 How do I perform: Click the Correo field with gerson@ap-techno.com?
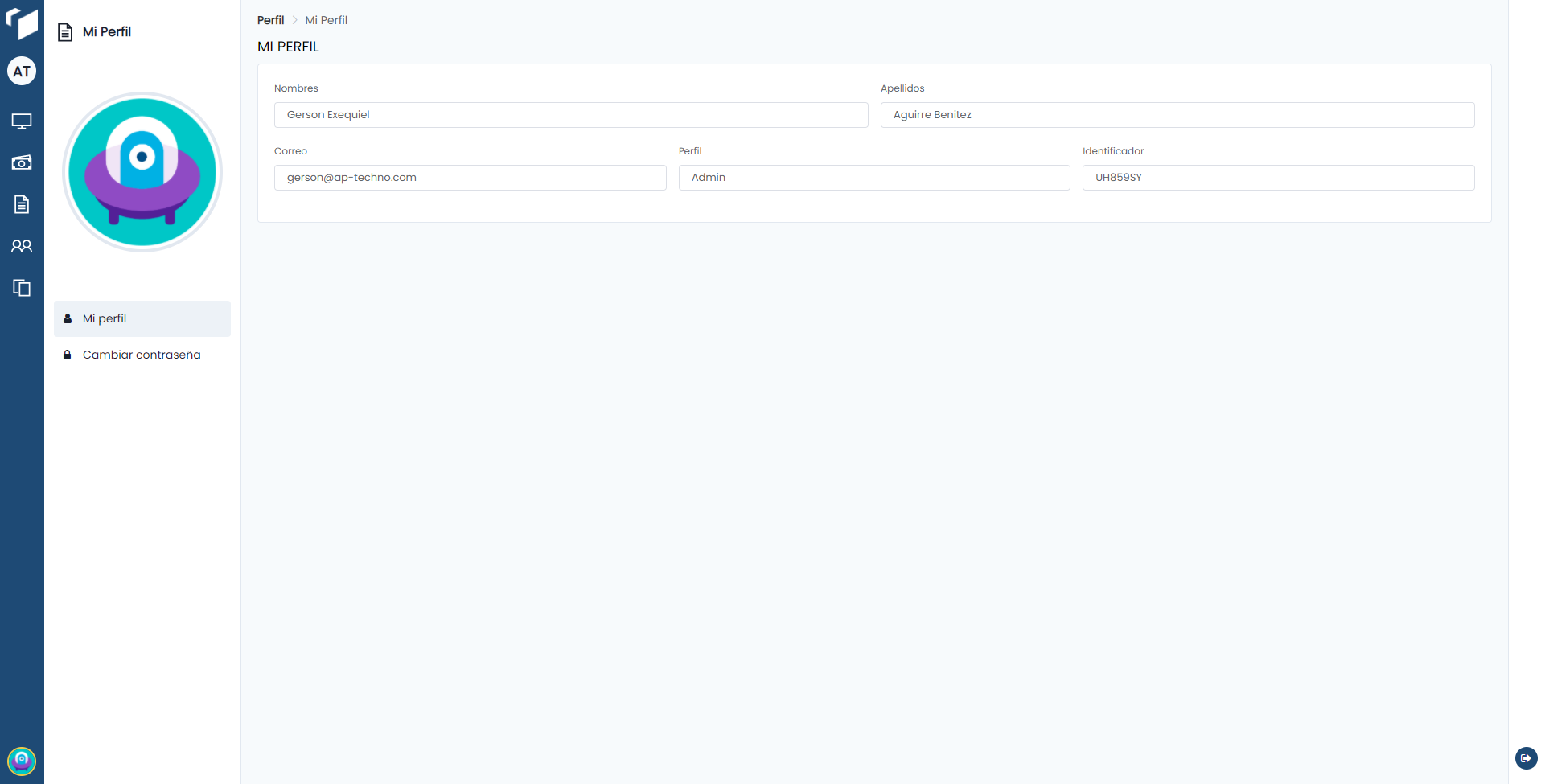click(471, 178)
